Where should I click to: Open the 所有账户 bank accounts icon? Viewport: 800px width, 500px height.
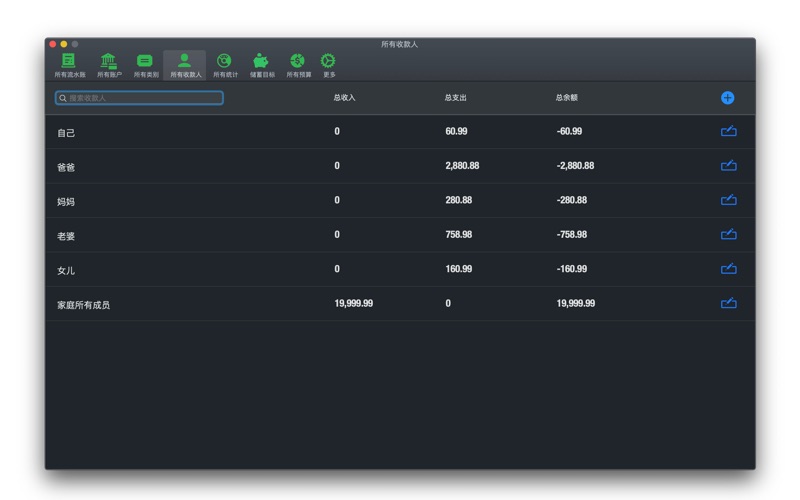(x=108, y=62)
